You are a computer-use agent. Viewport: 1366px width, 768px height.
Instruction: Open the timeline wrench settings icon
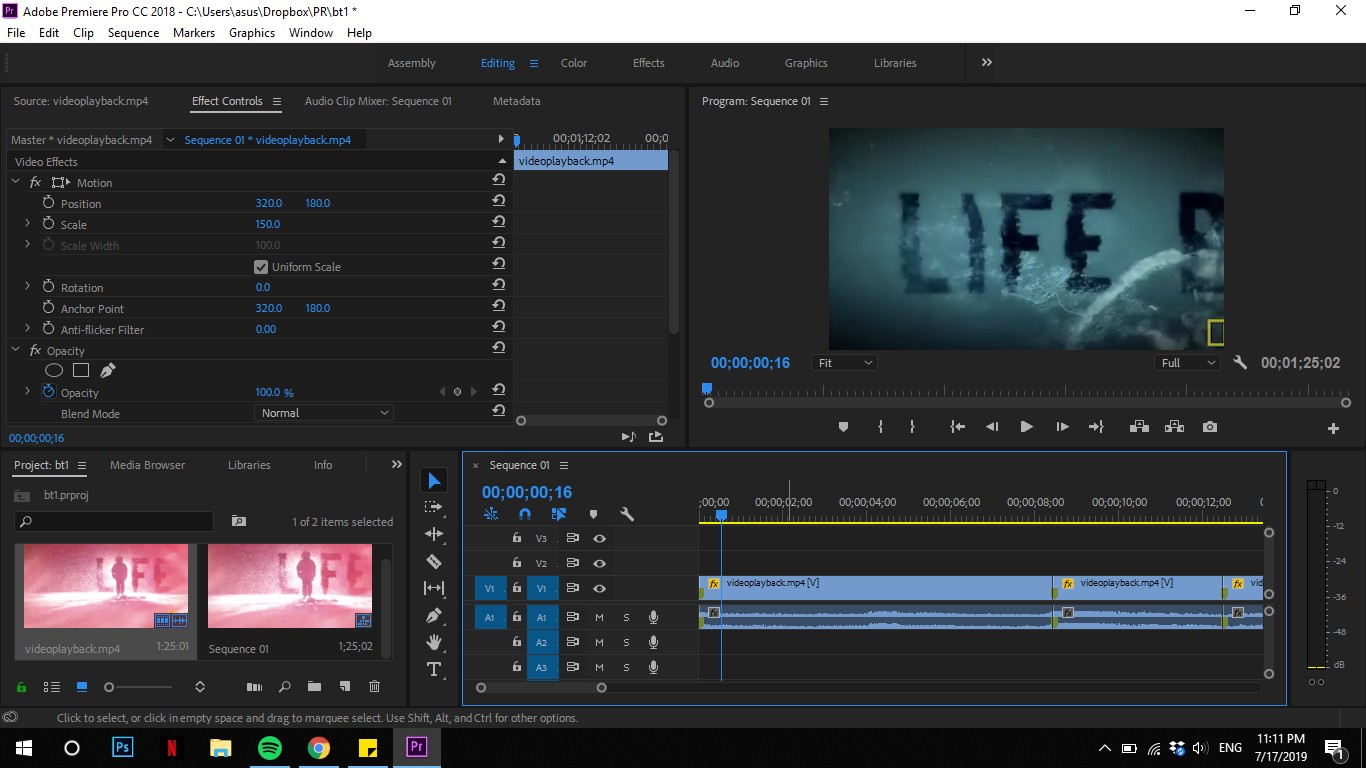(627, 514)
